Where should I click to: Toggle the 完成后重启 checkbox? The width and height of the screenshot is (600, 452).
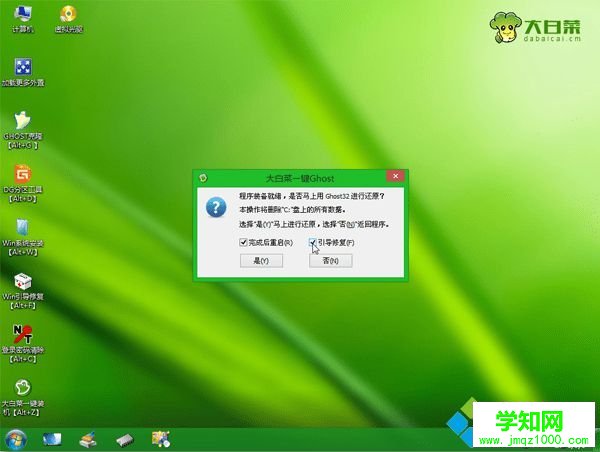point(243,243)
